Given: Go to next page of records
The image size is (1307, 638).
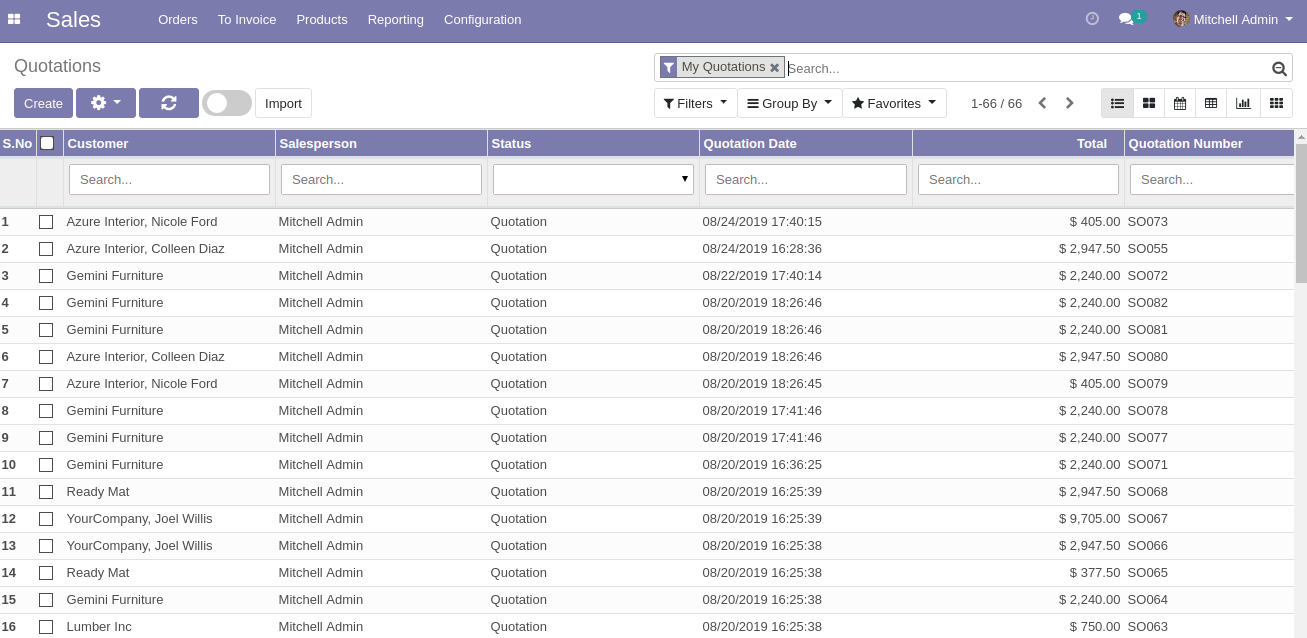Looking at the screenshot, I should tap(1069, 103).
